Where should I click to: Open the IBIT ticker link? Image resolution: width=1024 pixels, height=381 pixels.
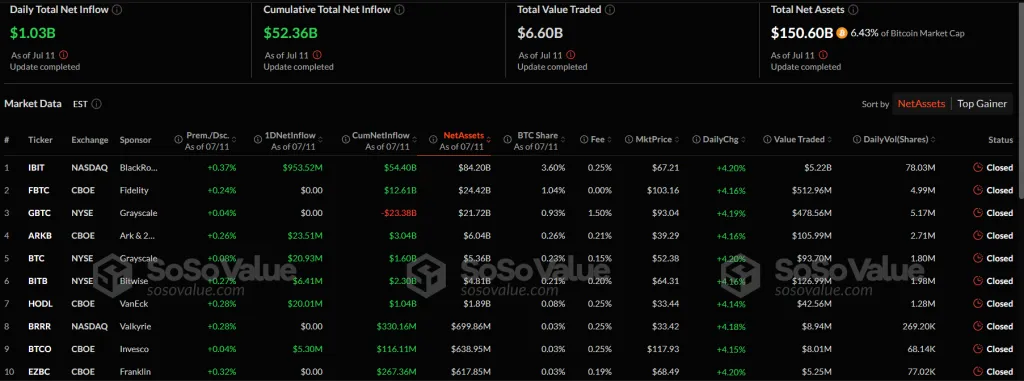pyautogui.click(x=36, y=167)
